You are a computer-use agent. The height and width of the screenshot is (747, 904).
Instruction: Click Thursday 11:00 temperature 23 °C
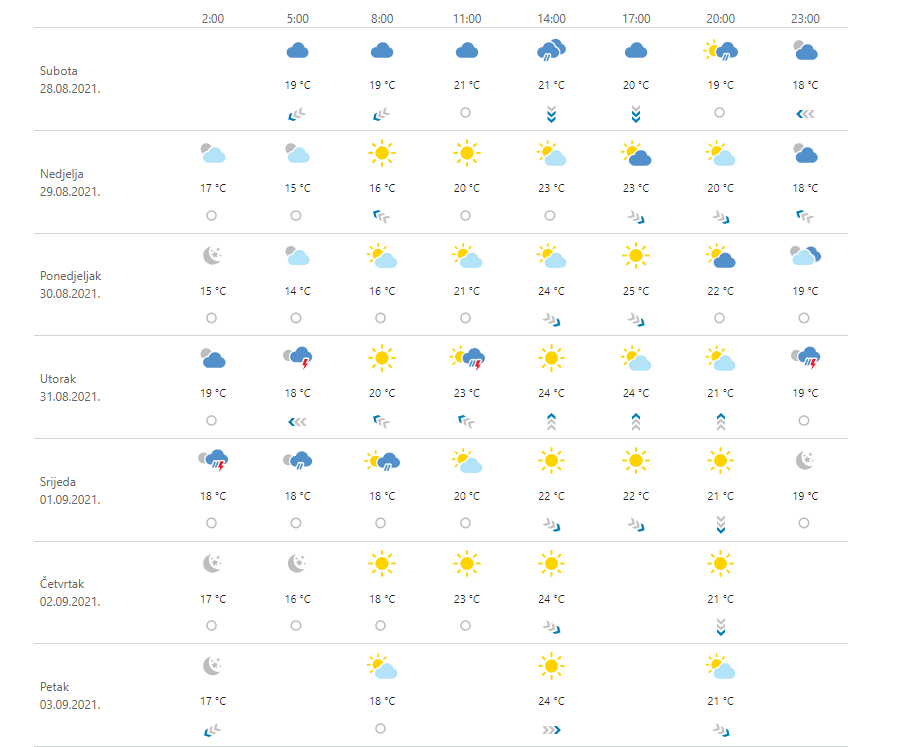coord(466,599)
